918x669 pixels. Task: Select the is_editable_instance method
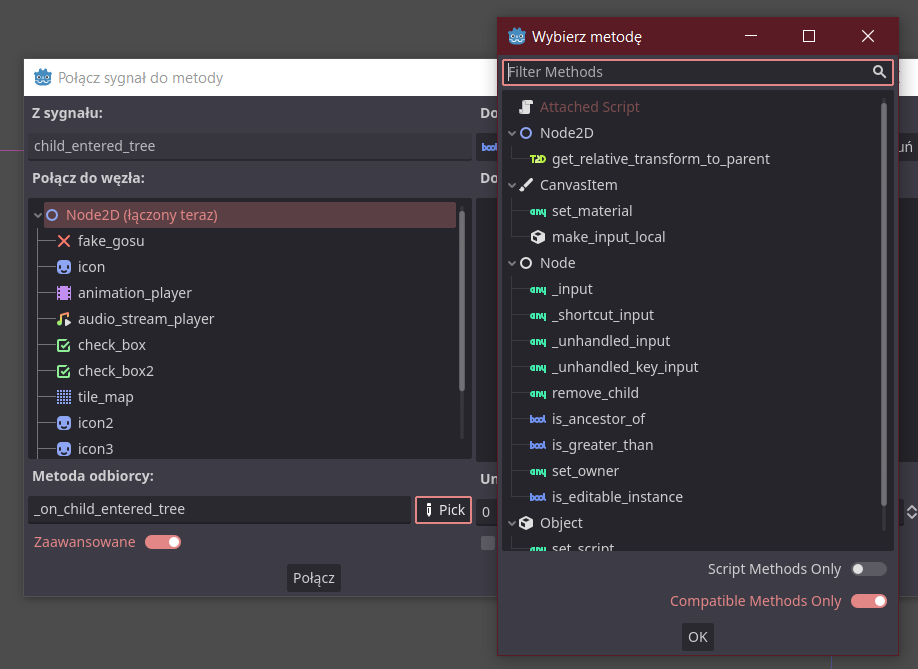(617, 497)
